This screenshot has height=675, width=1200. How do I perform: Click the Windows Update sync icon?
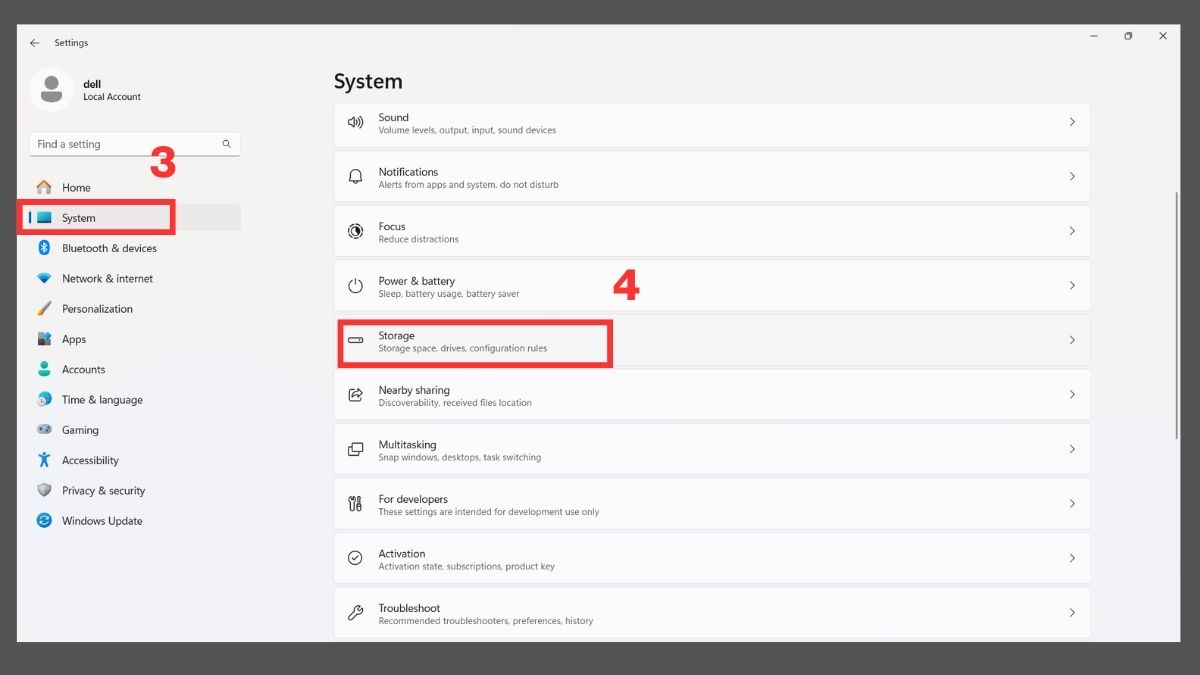coord(44,520)
